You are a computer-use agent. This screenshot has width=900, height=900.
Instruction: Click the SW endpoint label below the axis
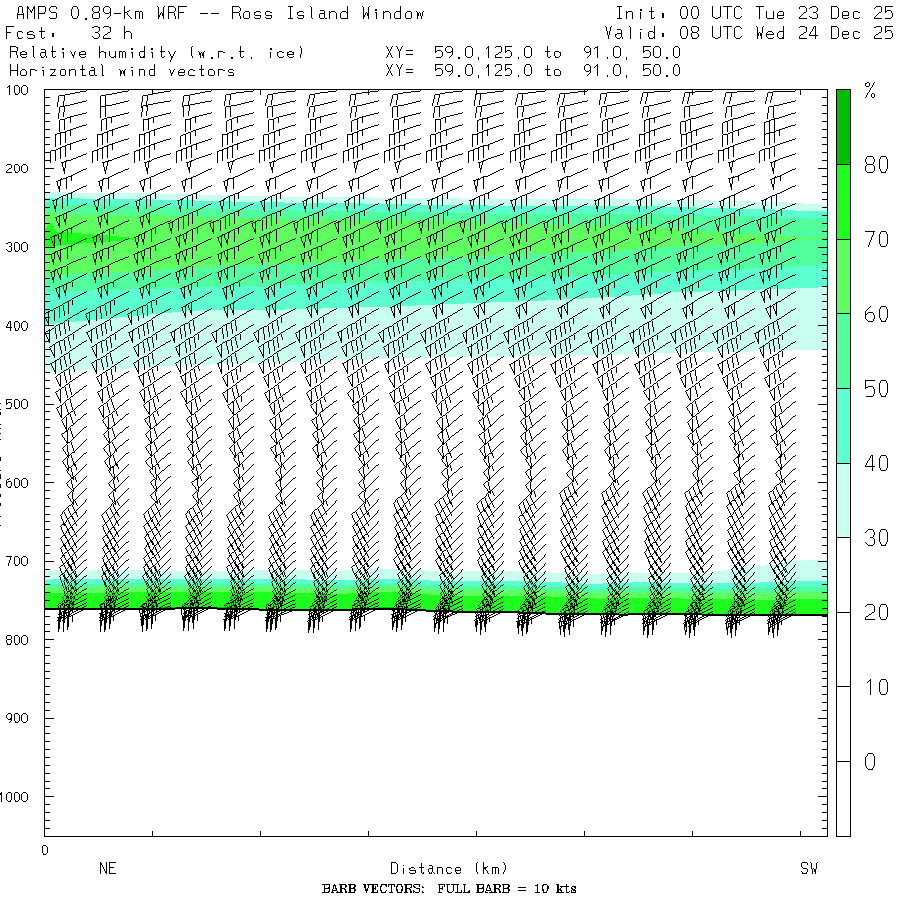pyautogui.click(x=808, y=869)
